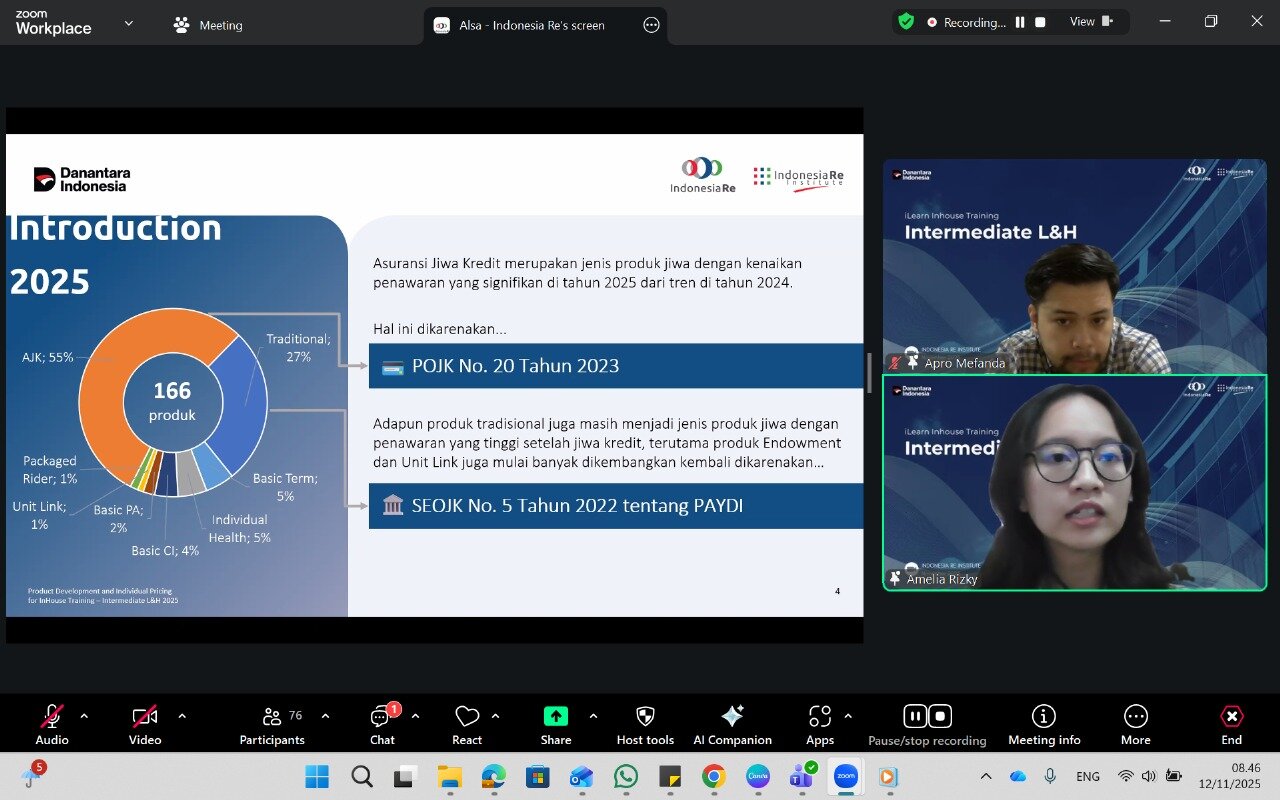The image size is (1280, 800).
Task: Show Meeting info
Action: click(x=1044, y=724)
